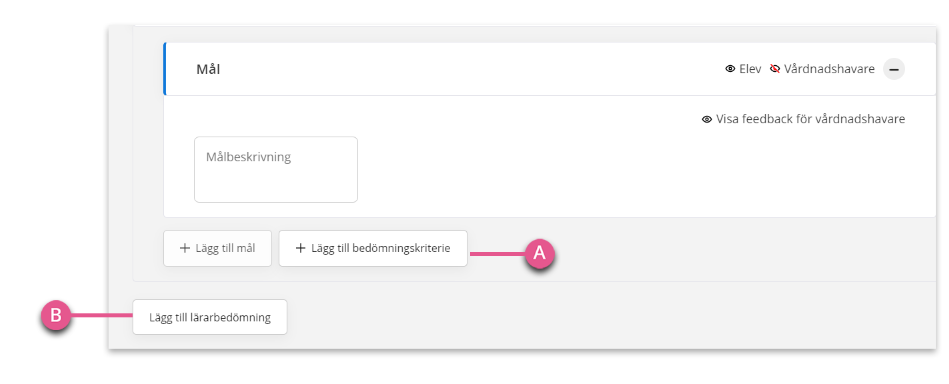Click the pink B callout marker

click(x=56, y=316)
